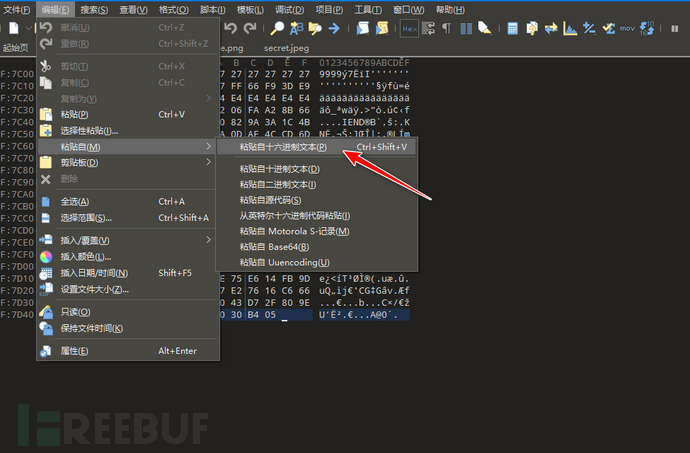The width and height of the screenshot is (690, 453).
Task: Select 粘贴自 Motorola S-记录(M) item
Action: [x=316, y=231]
